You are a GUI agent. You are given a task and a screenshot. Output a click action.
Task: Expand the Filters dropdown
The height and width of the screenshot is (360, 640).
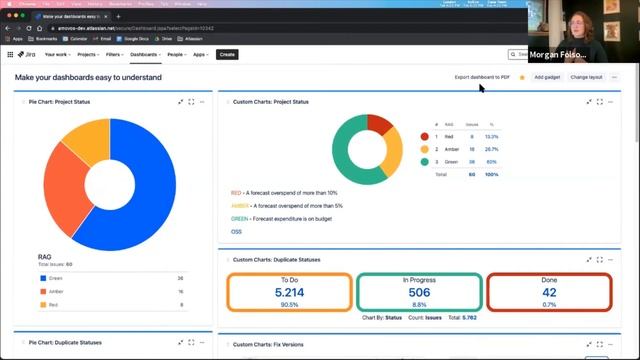tap(114, 54)
